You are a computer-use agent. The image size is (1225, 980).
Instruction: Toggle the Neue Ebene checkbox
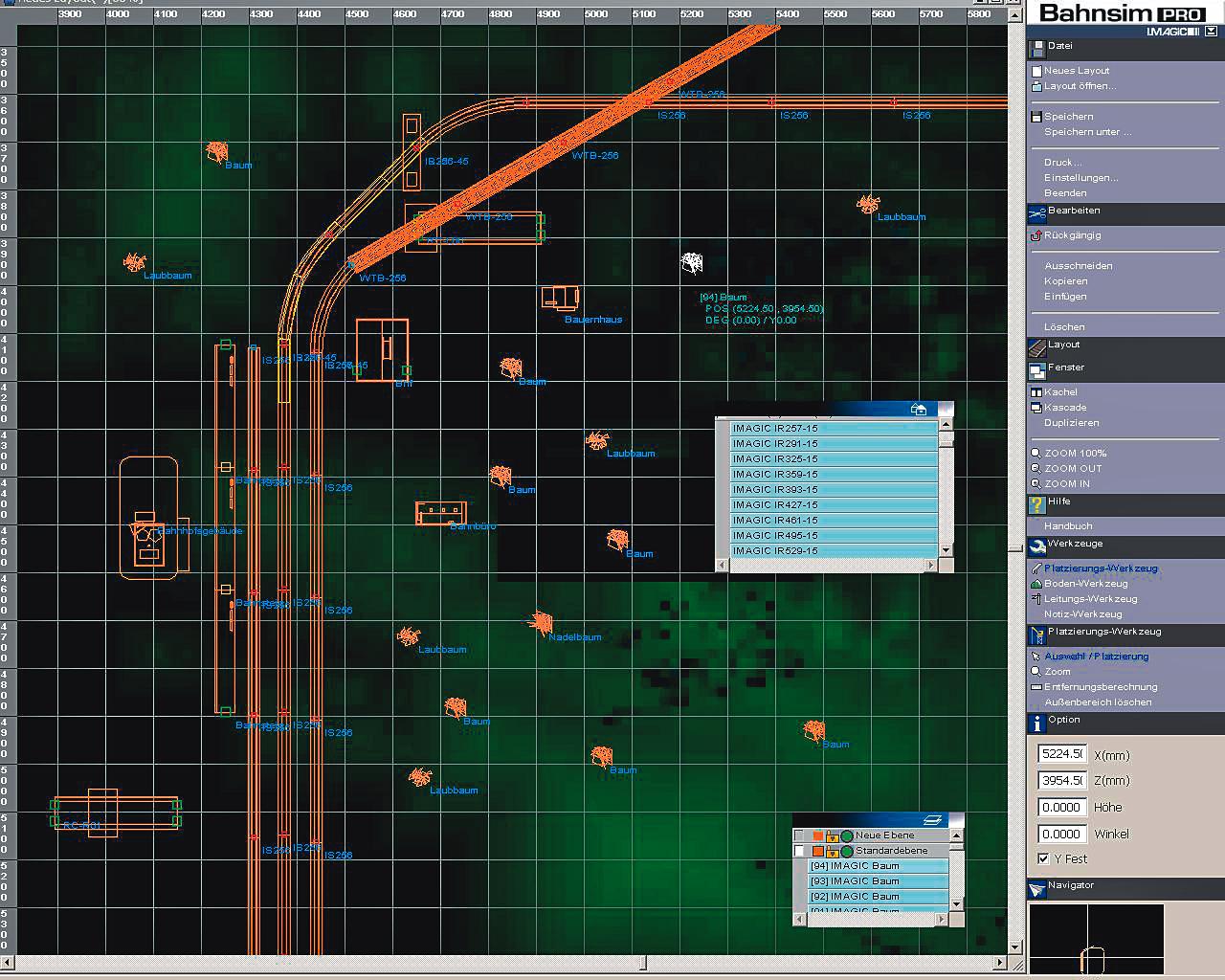799,835
